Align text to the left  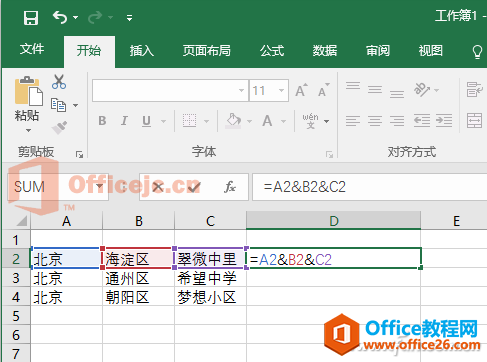[353, 121]
